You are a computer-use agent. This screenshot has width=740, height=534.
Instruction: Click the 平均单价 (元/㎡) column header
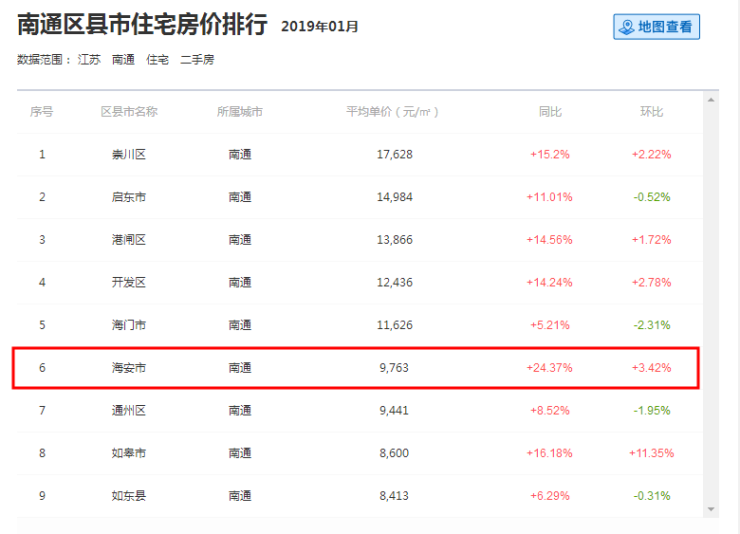click(x=393, y=112)
